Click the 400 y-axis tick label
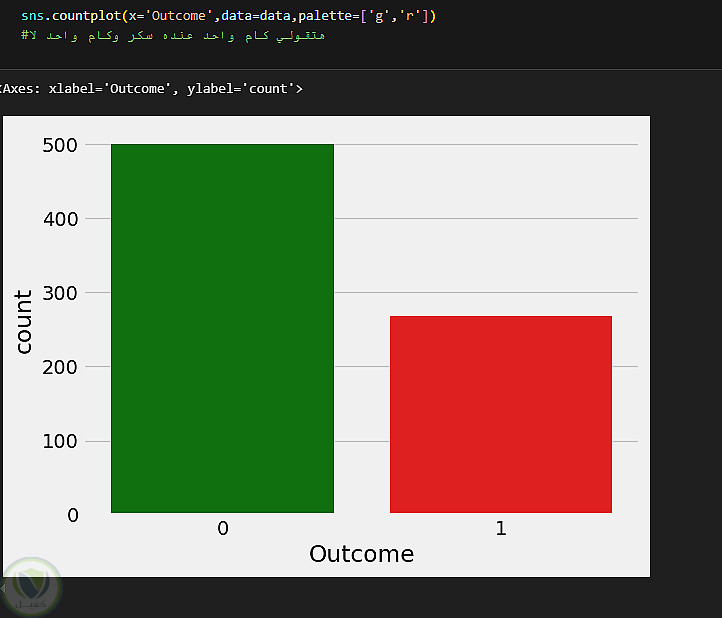The image size is (722, 618). [61, 219]
